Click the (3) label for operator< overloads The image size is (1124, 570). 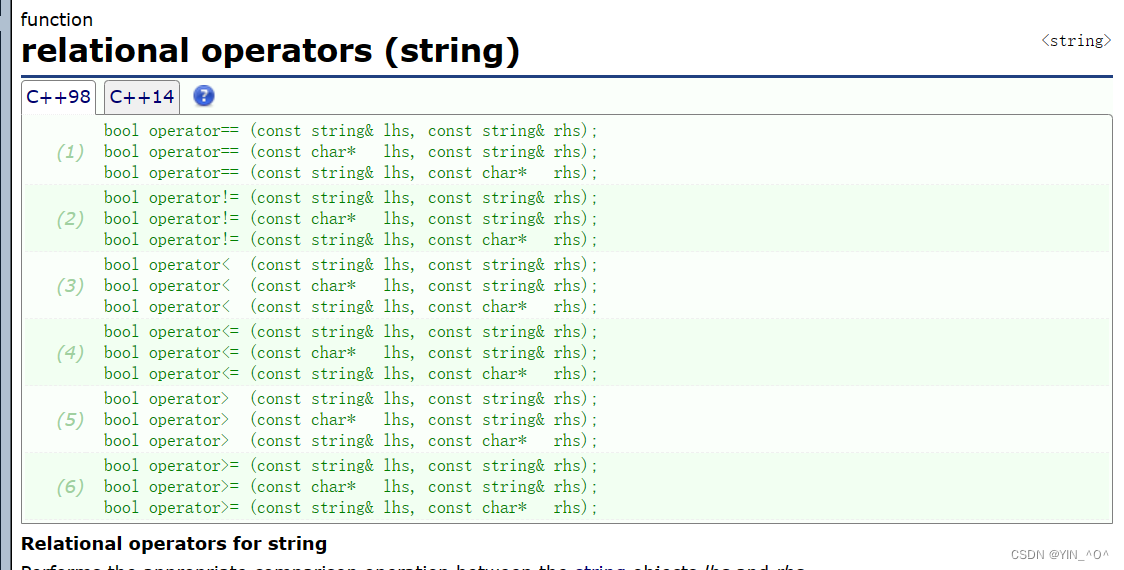(x=70, y=286)
